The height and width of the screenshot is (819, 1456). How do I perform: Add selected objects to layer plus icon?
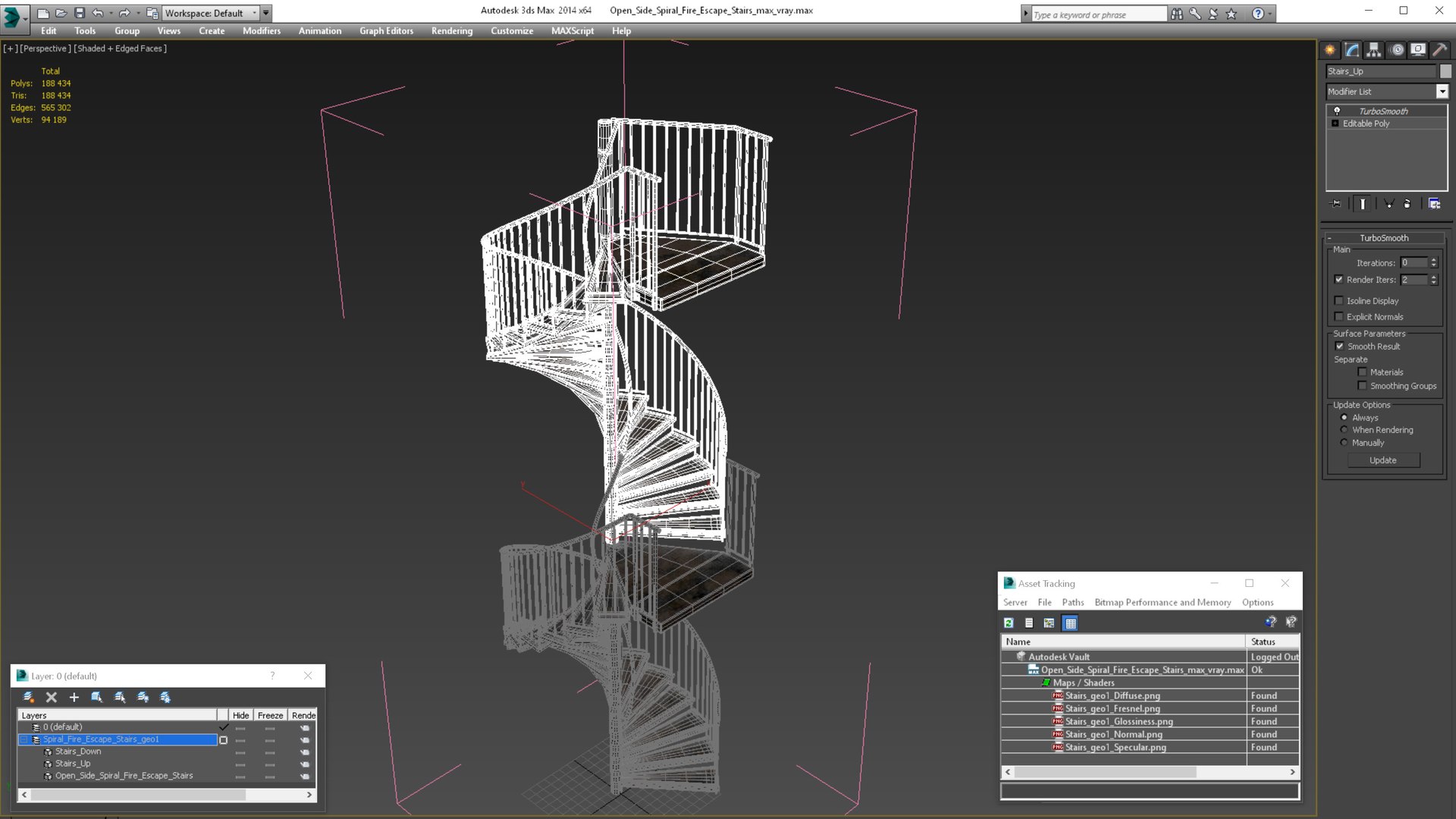point(74,697)
